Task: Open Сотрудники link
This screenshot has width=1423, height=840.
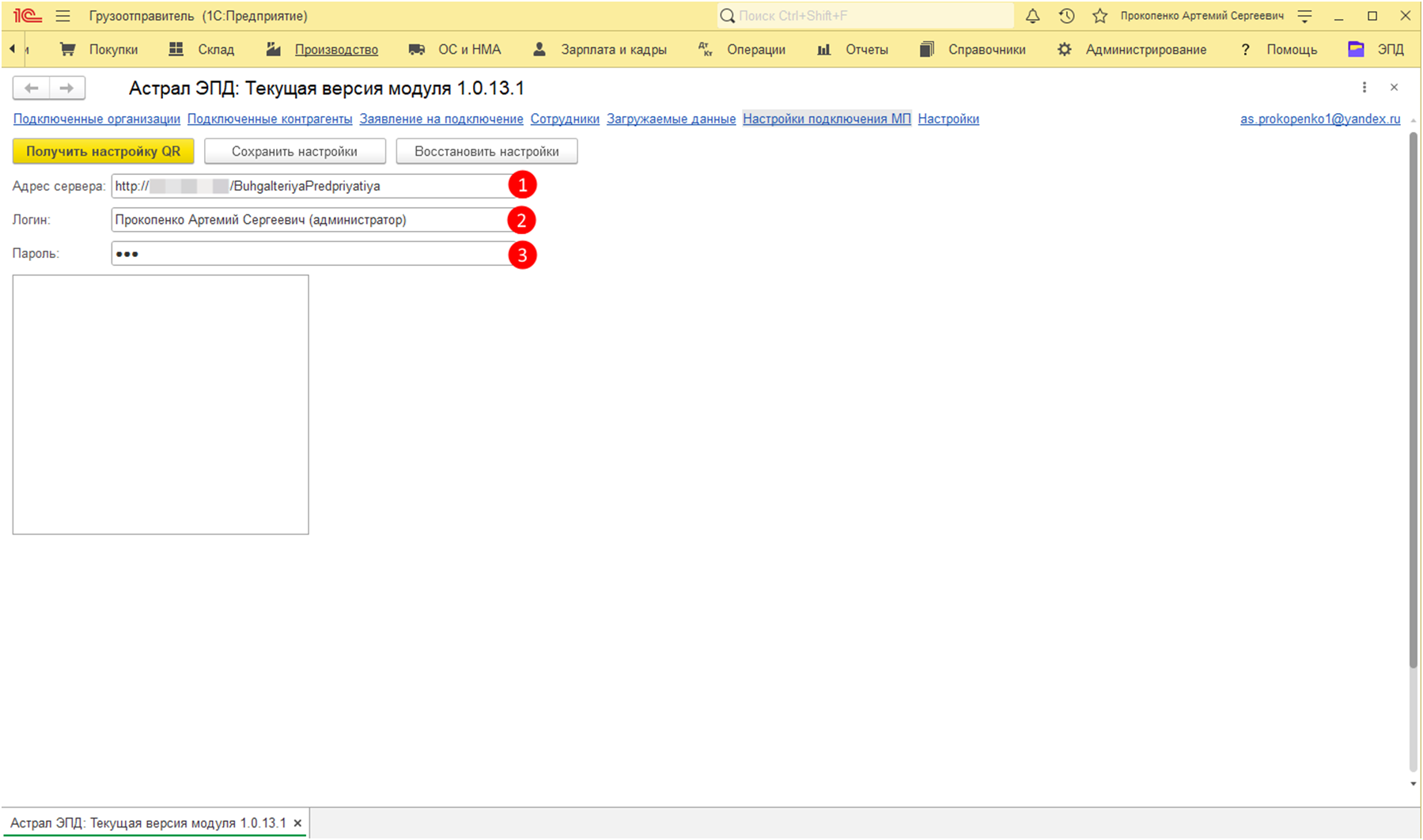Action: click(565, 119)
